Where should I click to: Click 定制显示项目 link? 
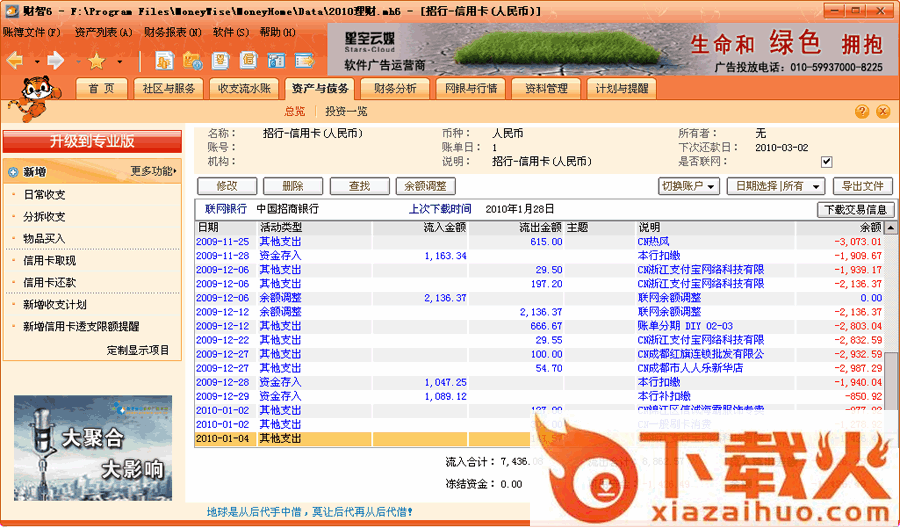(x=138, y=350)
